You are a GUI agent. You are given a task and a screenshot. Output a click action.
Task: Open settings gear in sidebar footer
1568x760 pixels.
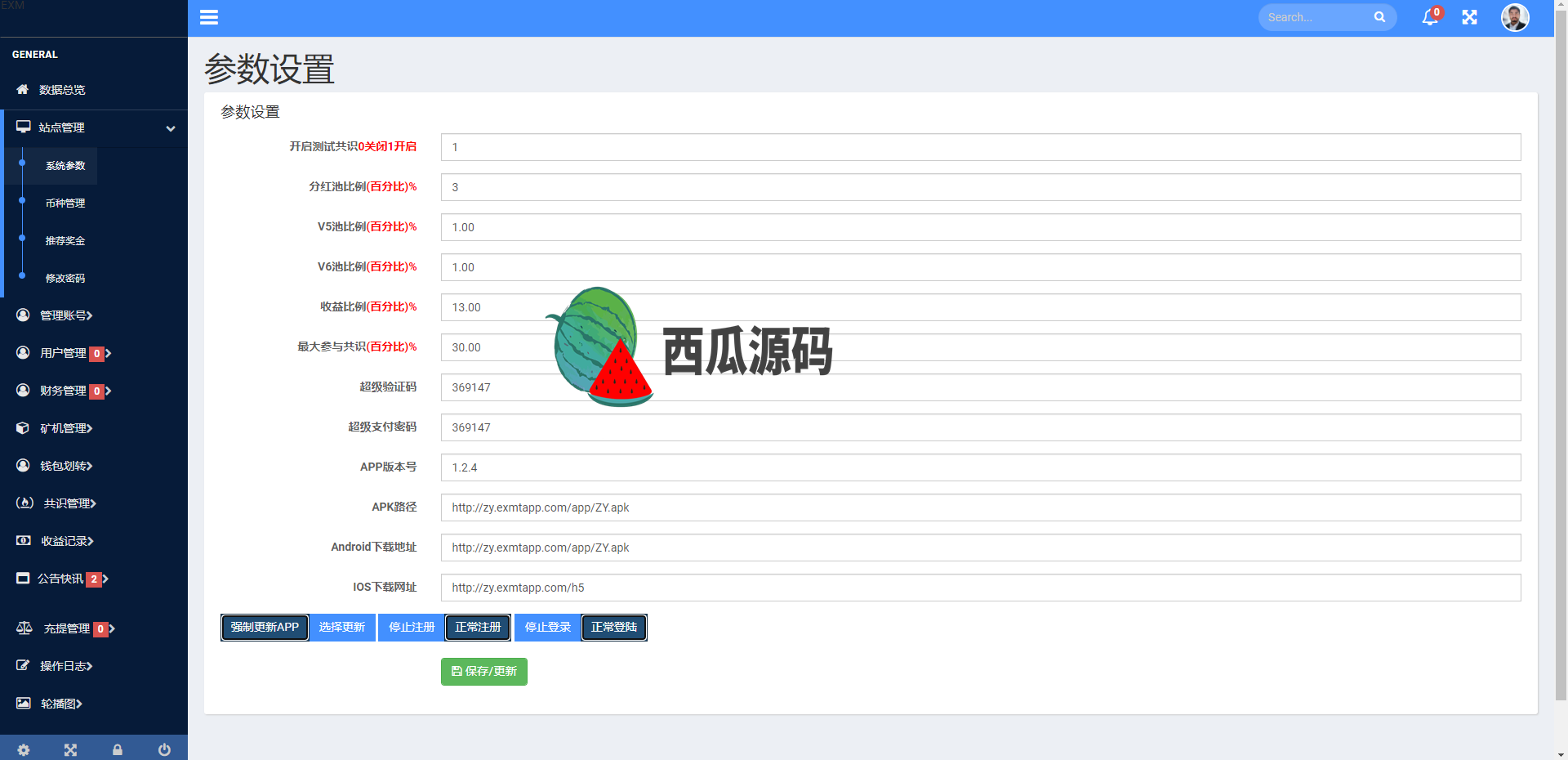click(24, 749)
